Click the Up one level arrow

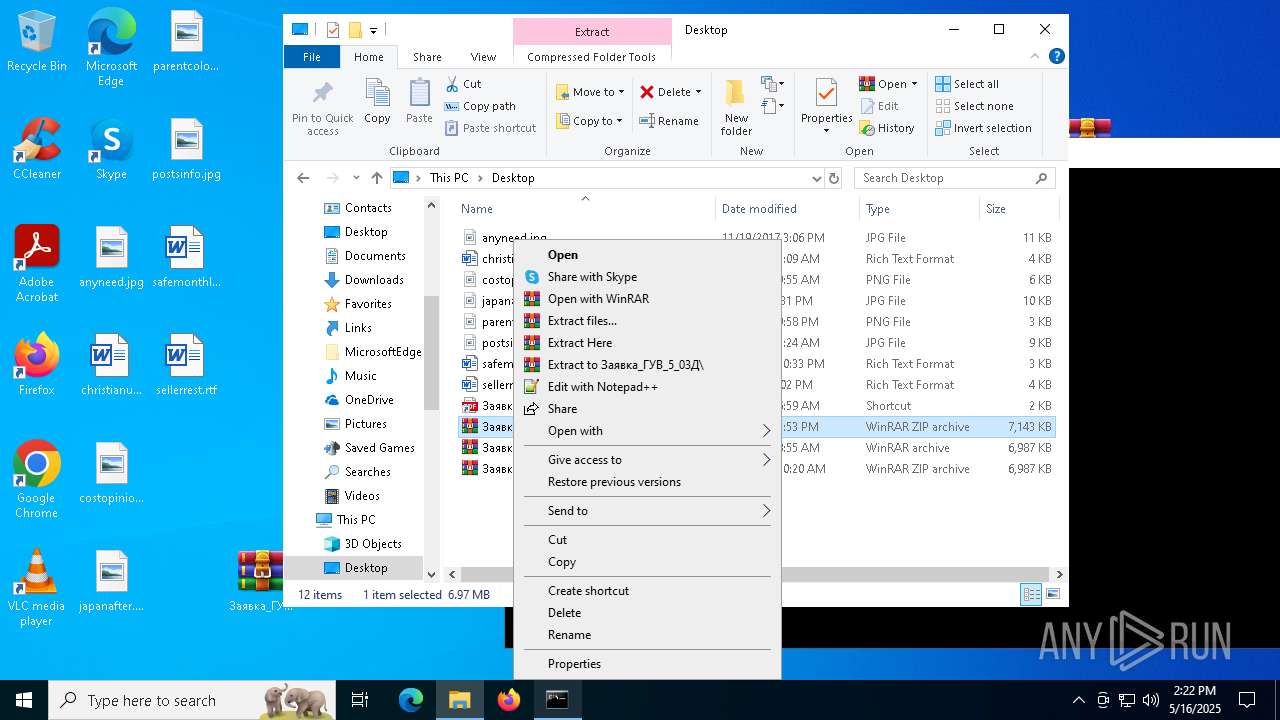point(376,178)
